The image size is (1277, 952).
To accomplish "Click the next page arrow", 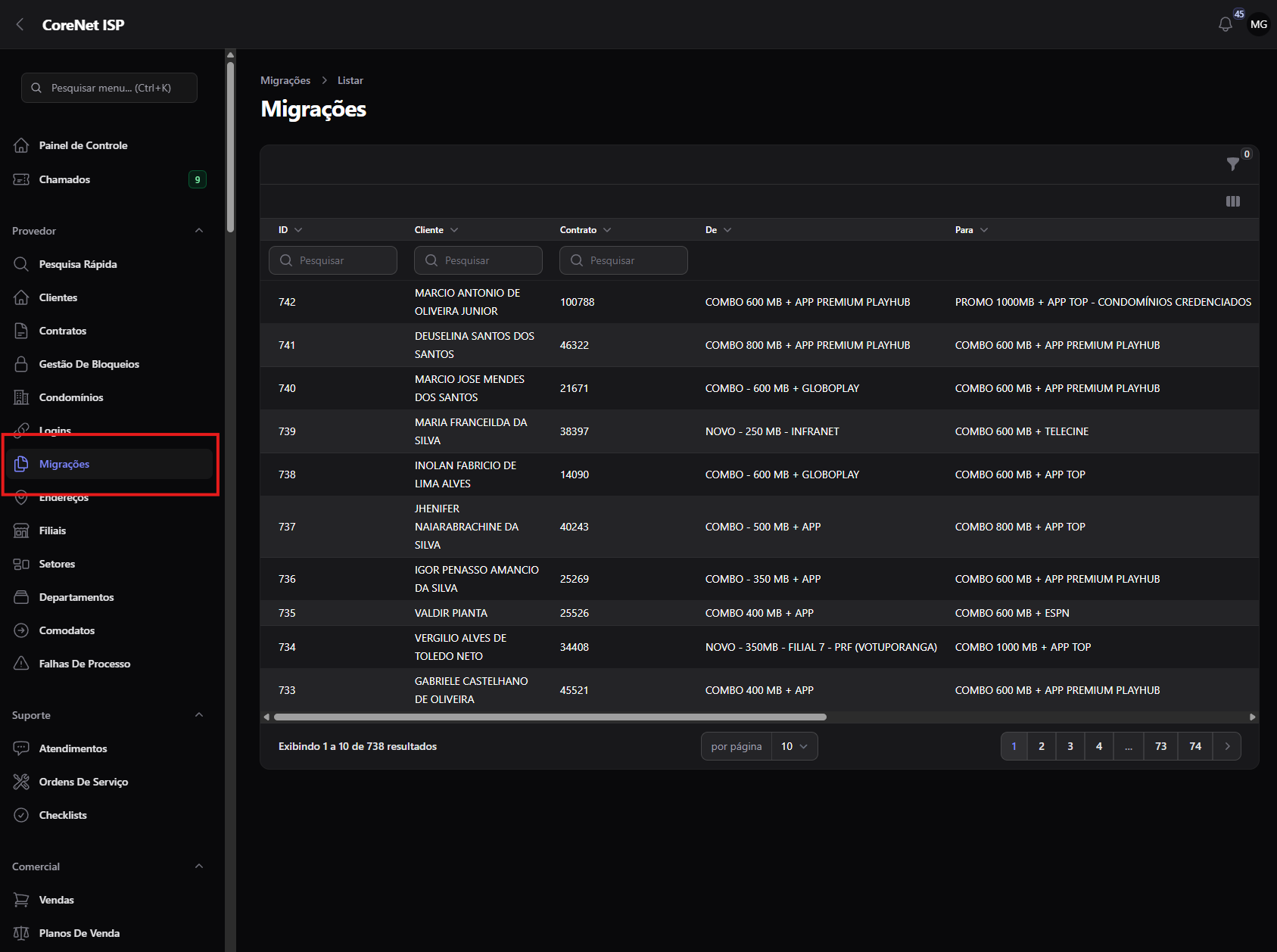I will tap(1227, 746).
